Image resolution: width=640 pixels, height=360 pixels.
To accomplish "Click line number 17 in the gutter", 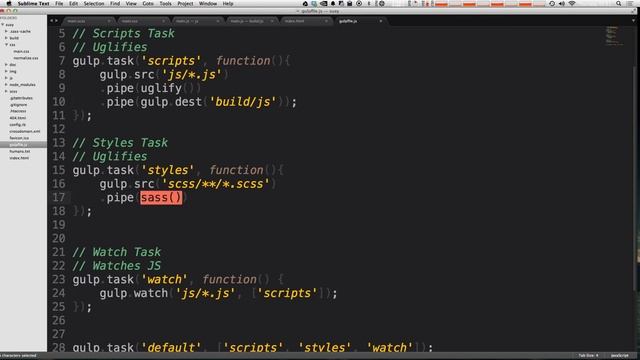I will tap(59, 198).
